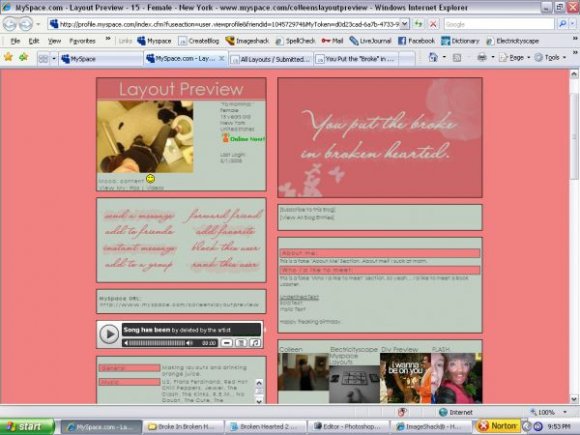Open the Editor - Photoshop taskbar item
Viewport: 580px width, 435px height.
click(x=348, y=426)
